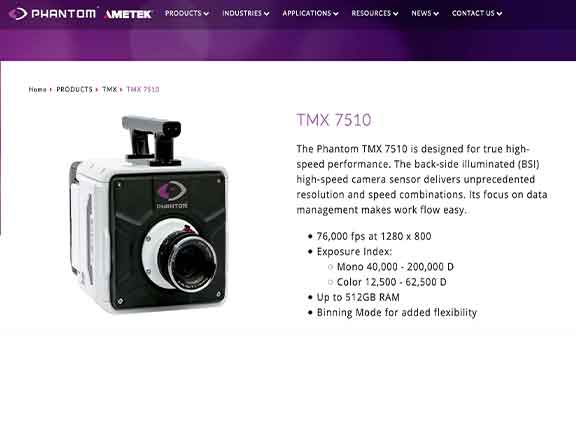576x432 pixels.
Task: Click the chevron next to CONTACT US
Action: tap(499, 14)
